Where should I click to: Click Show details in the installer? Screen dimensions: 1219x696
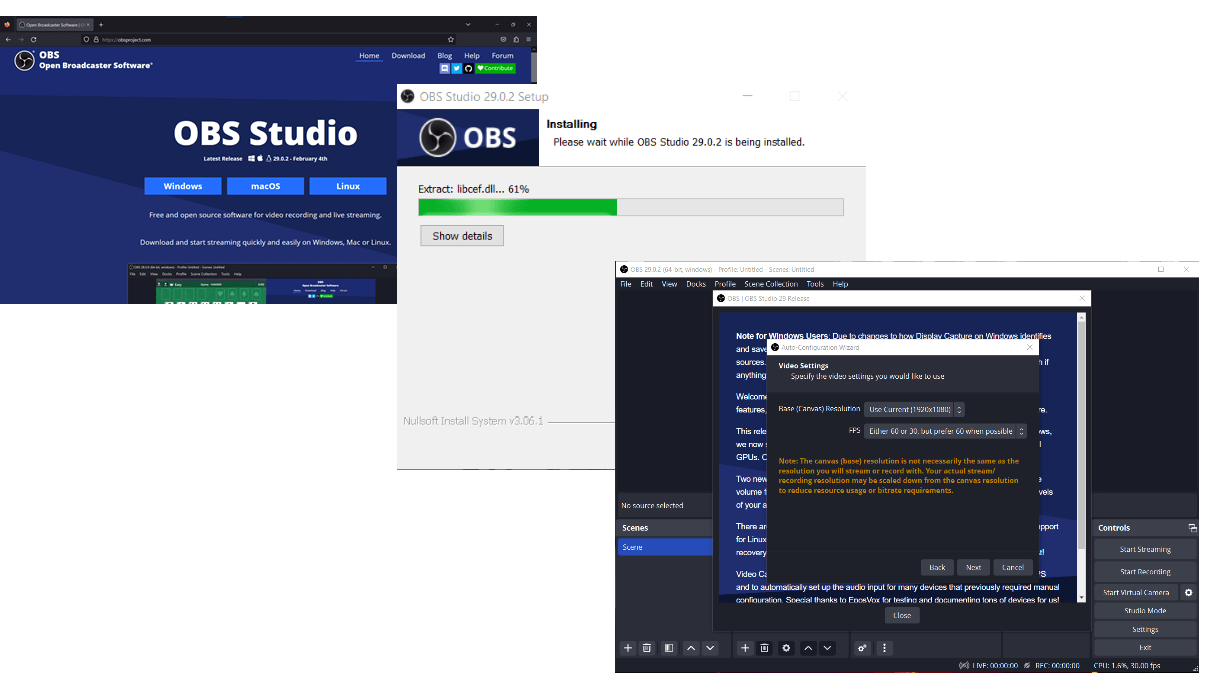tap(462, 236)
